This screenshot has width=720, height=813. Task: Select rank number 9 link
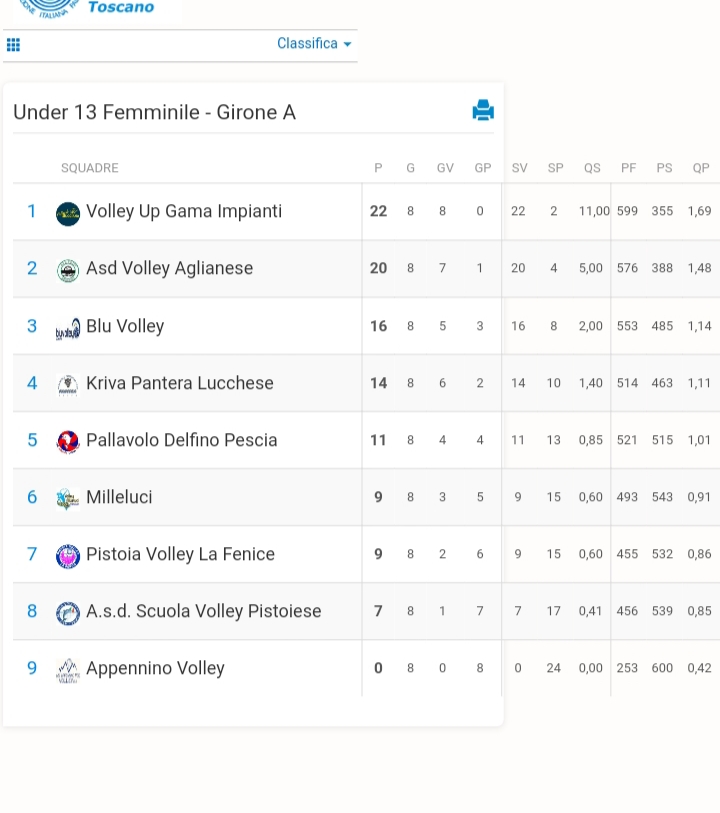32,668
